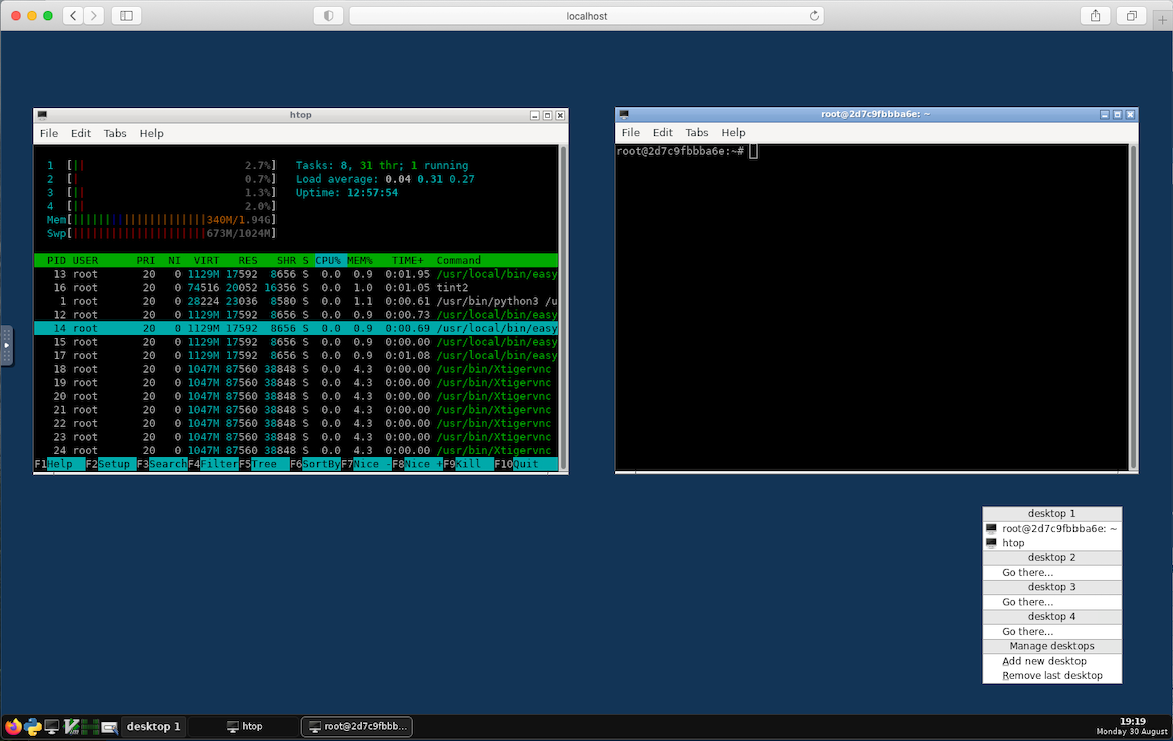Select htop entry in desktop menu
1173x741 pixels.
(x=1052, y=543)
